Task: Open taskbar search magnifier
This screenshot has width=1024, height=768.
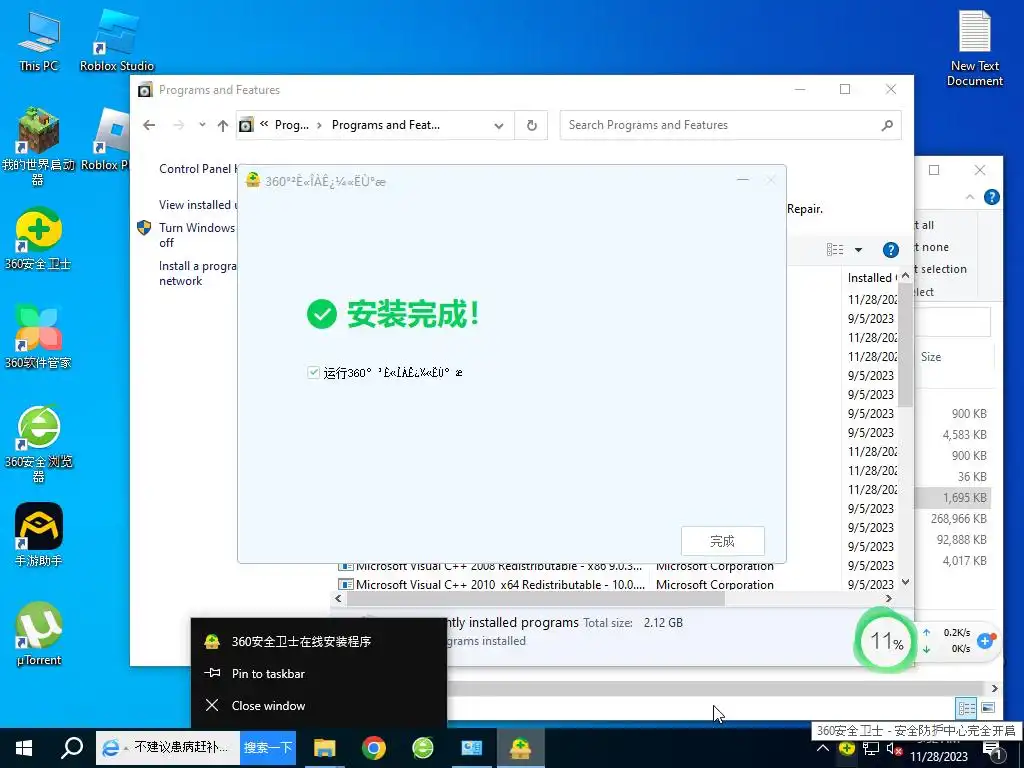Action: click(x=72, y=748)
